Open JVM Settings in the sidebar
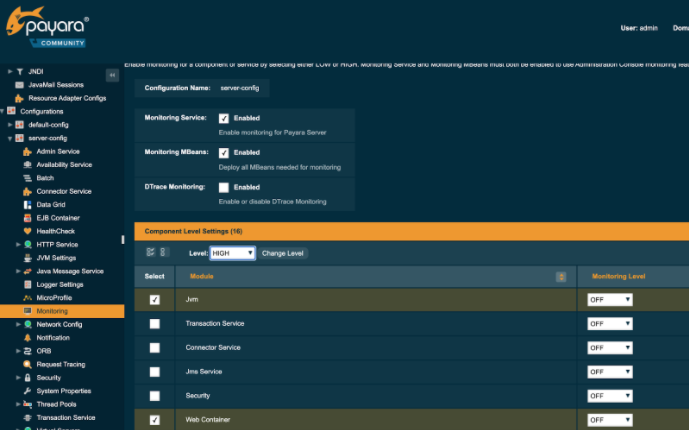This screenshot has width=689, height=430. pyautogui.click(x=56, y=258)
